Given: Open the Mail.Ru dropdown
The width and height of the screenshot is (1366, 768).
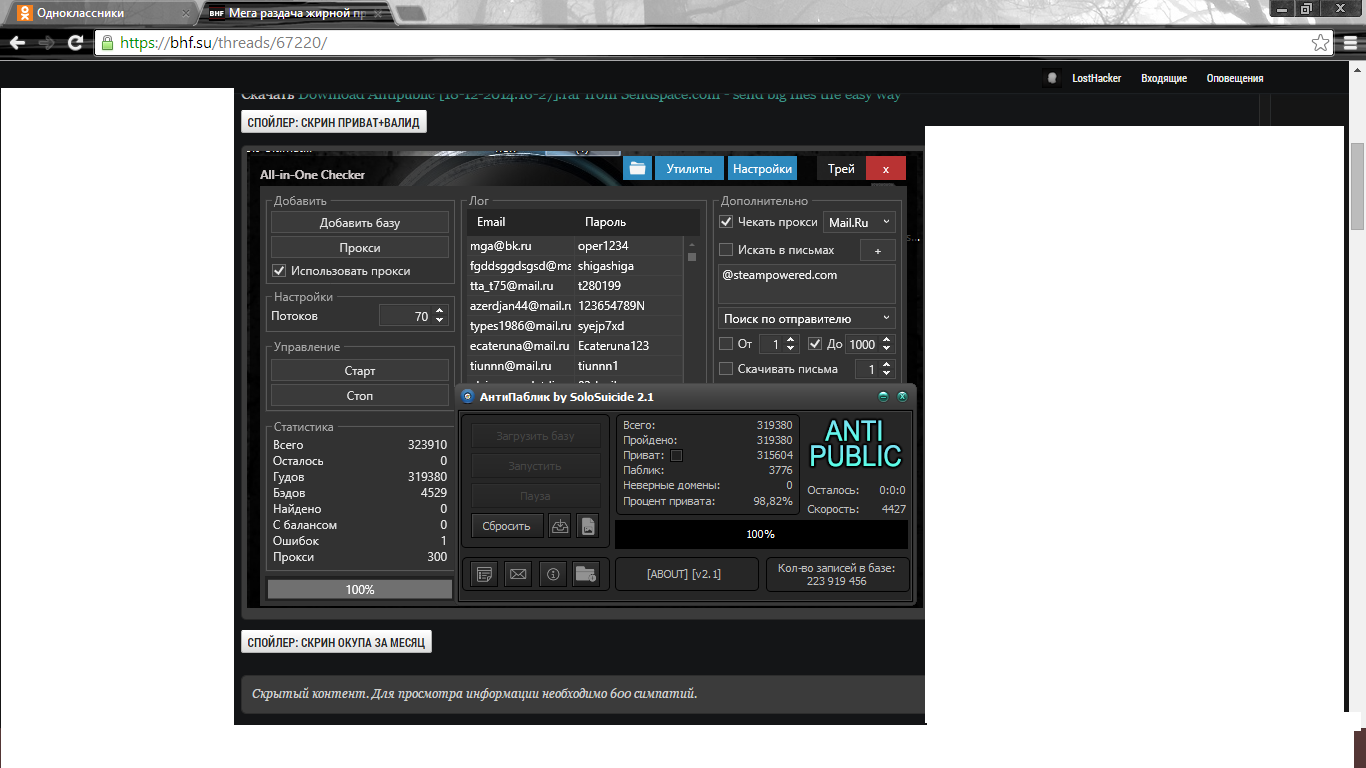Looking at the screenshot, I should [x=860, y=223].
